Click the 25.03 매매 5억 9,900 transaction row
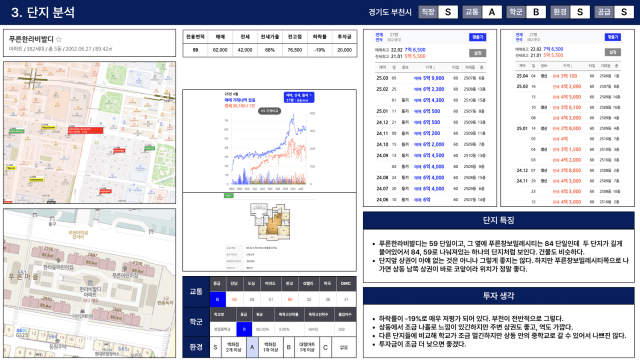640x360 pixels. click(x=430, y=78)
